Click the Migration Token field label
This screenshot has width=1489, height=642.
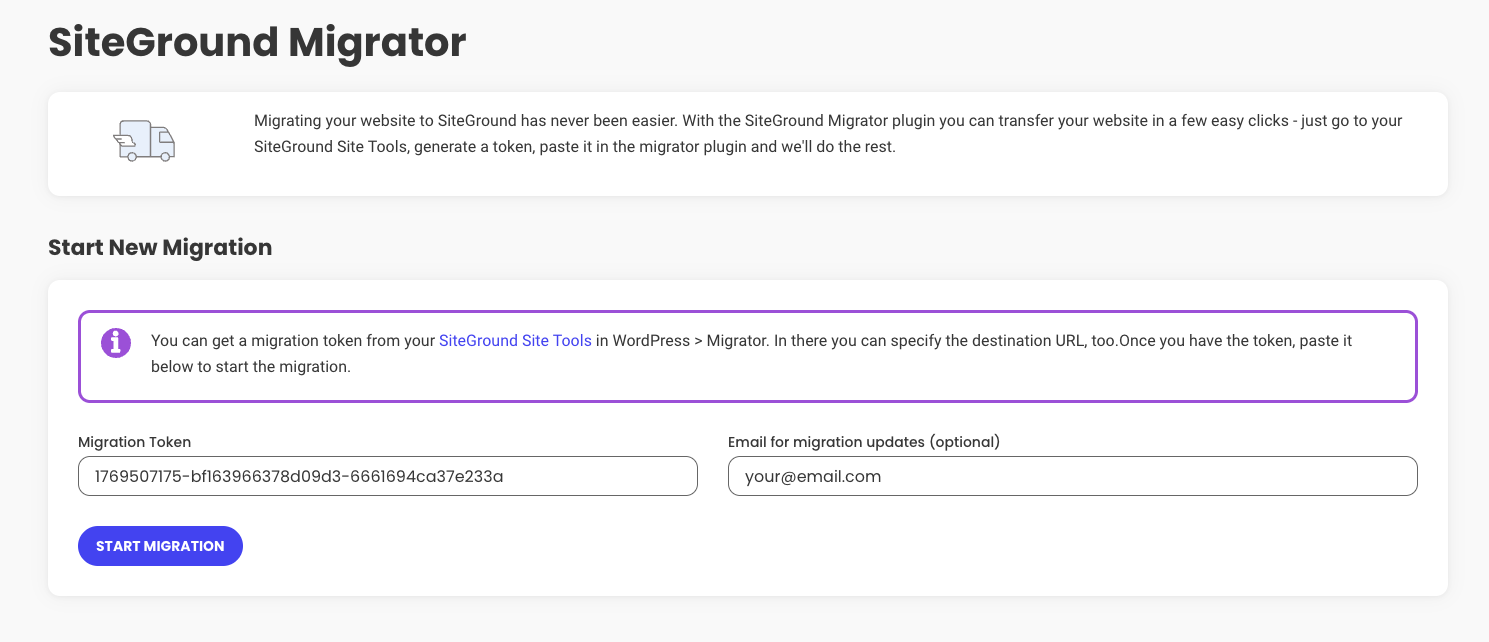(134, 442)
